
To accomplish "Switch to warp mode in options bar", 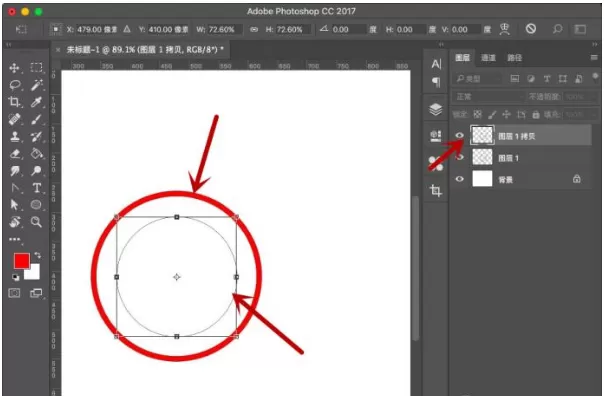I will (505, 29).
